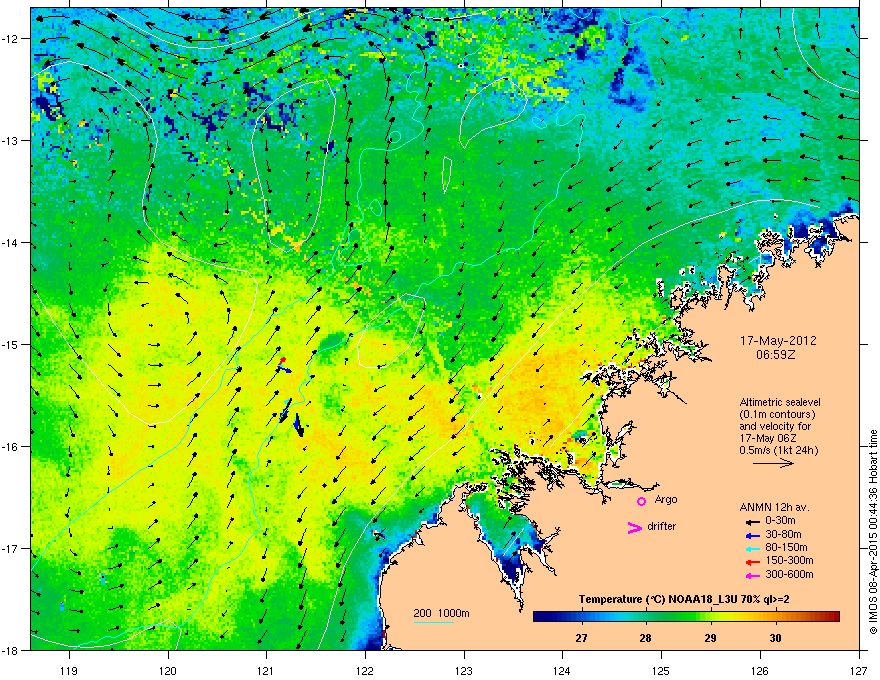
Task: Click the 'ANMN 12h av.' heading
Action: 774,507
